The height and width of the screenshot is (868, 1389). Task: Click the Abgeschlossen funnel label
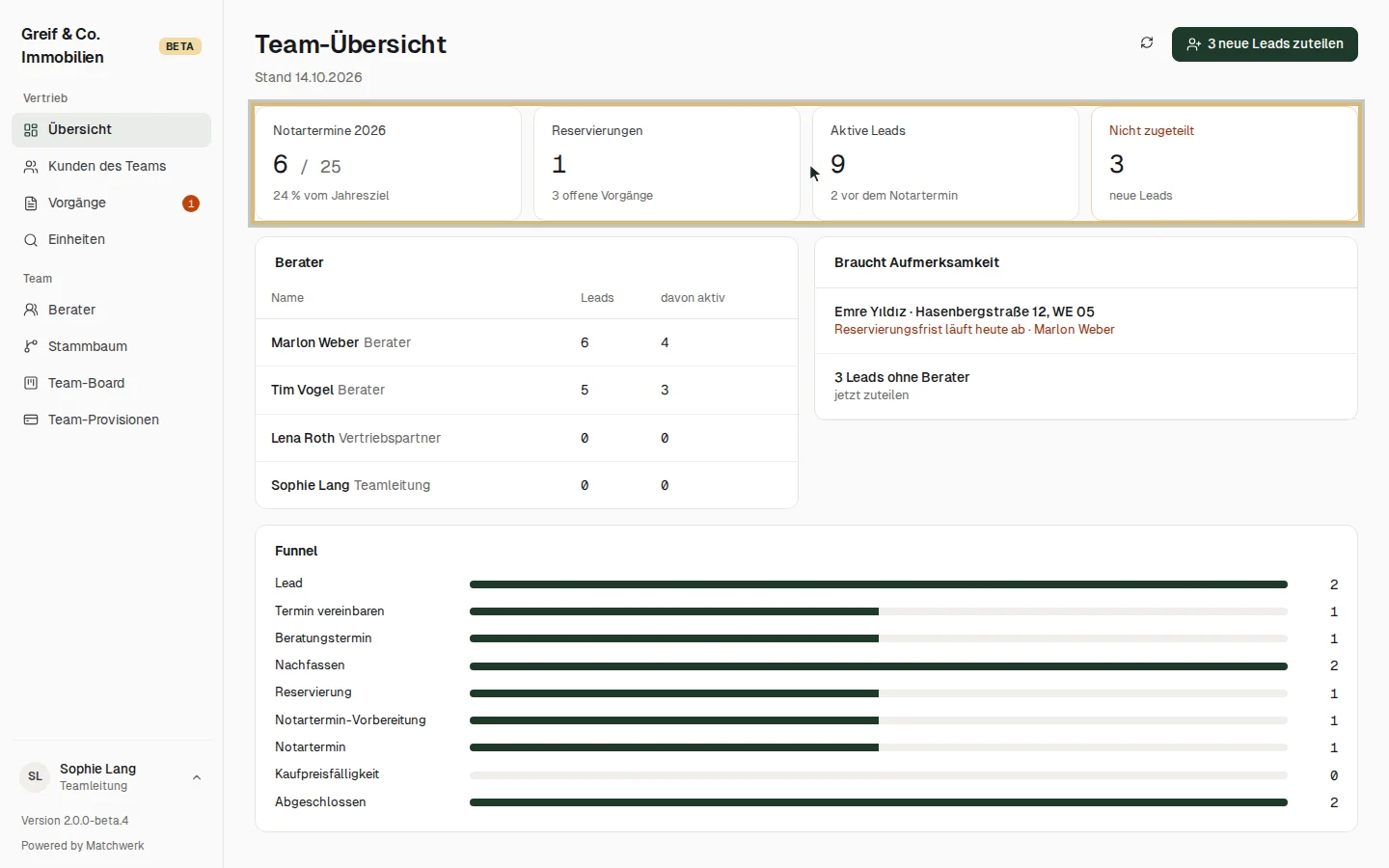coord(320,802)
